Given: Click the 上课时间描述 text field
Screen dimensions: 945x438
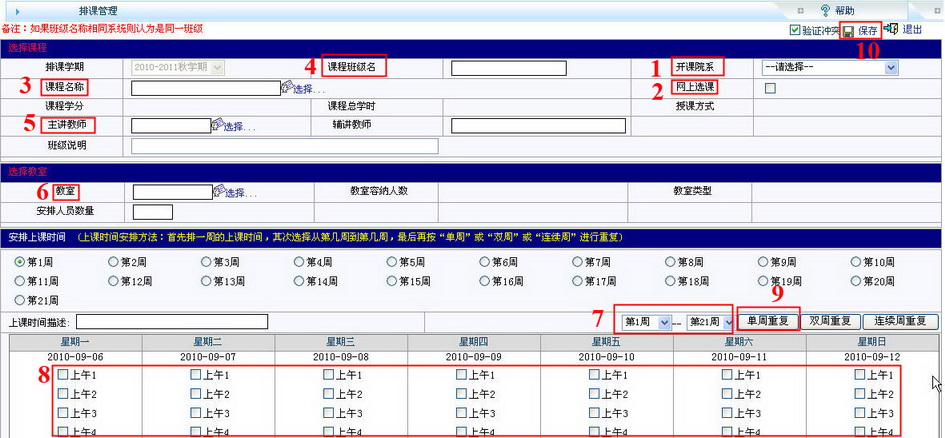Looking at the screenshot, I should (172, 322).
